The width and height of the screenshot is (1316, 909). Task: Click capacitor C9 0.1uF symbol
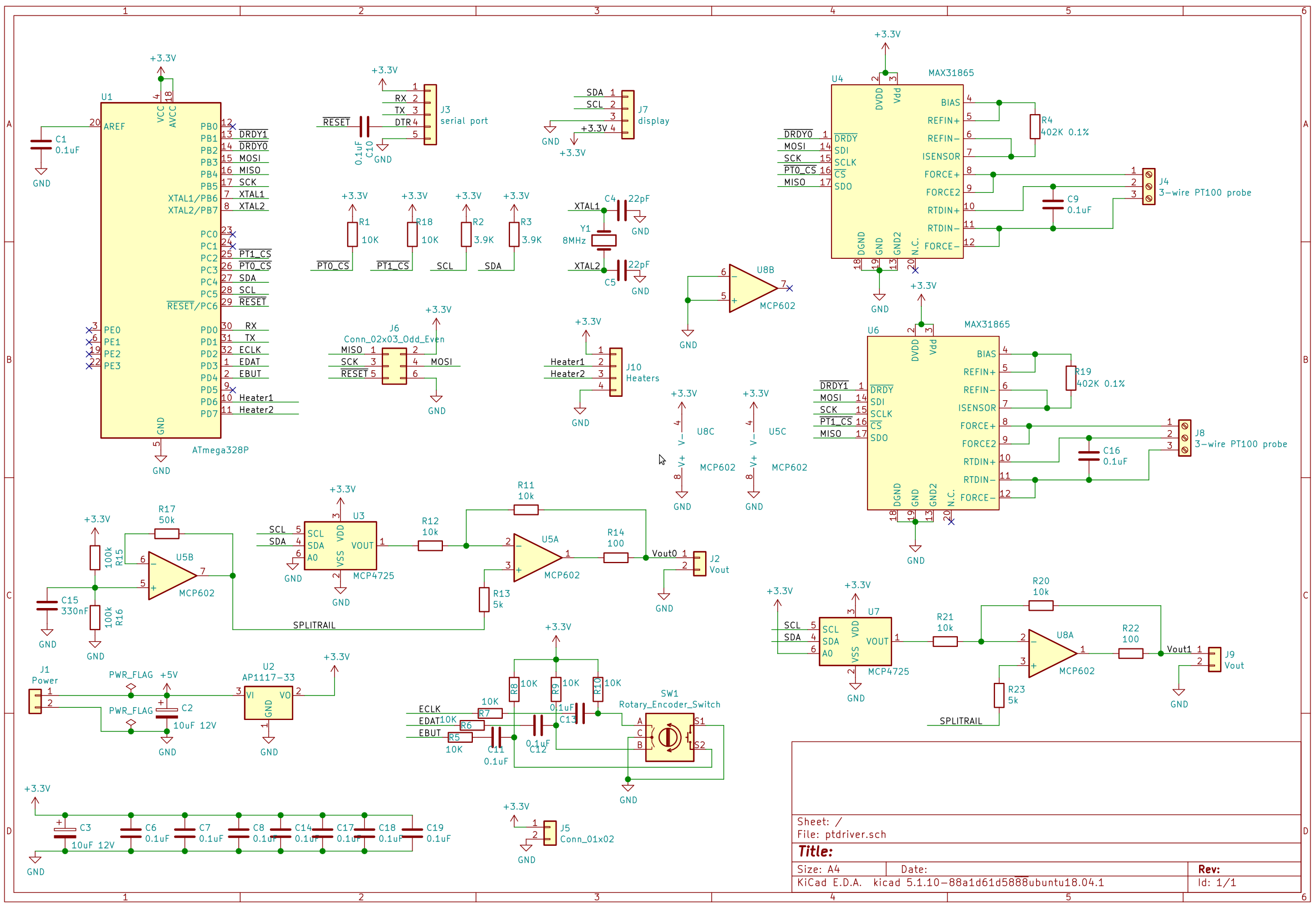tap(1053, 205)
